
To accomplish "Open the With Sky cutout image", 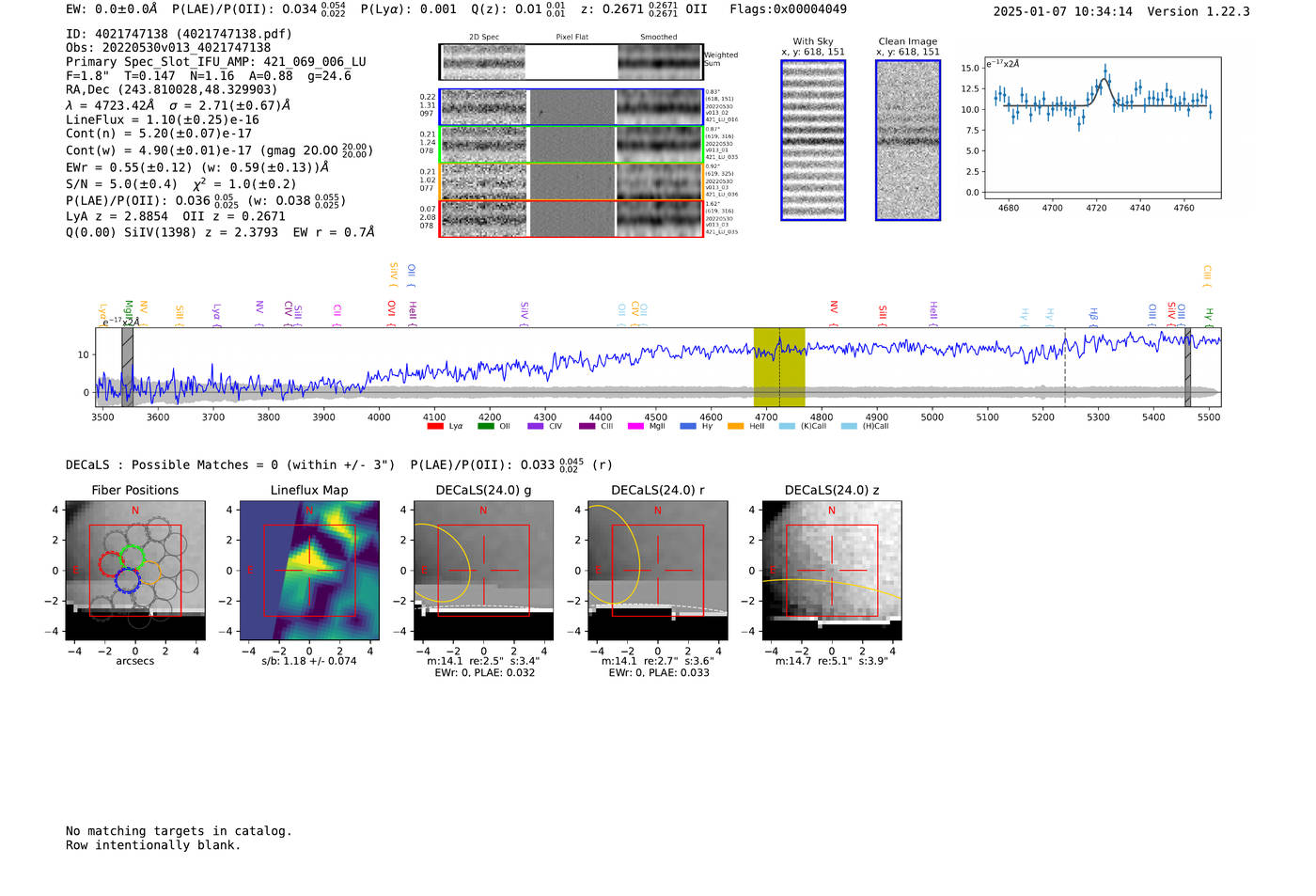I will [x=813, y=140].
